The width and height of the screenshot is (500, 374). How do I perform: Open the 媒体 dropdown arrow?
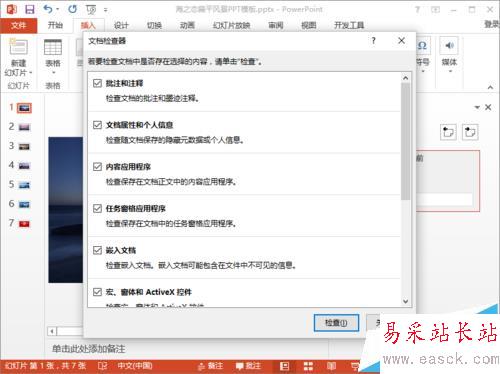click(450, 71)
